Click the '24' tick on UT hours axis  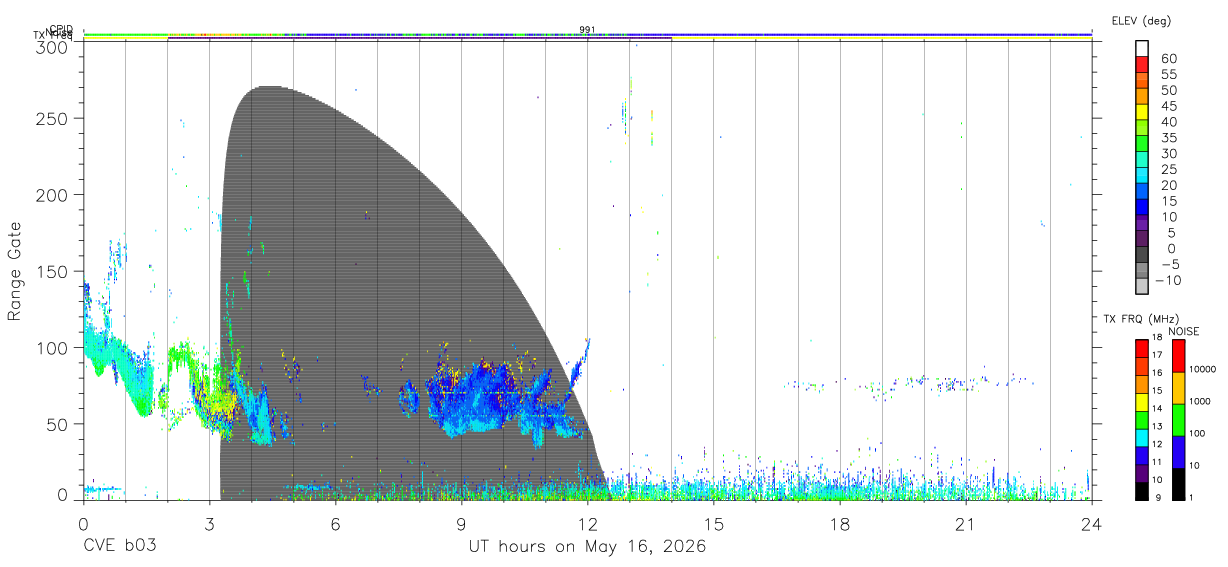(x=1092, y=523)
